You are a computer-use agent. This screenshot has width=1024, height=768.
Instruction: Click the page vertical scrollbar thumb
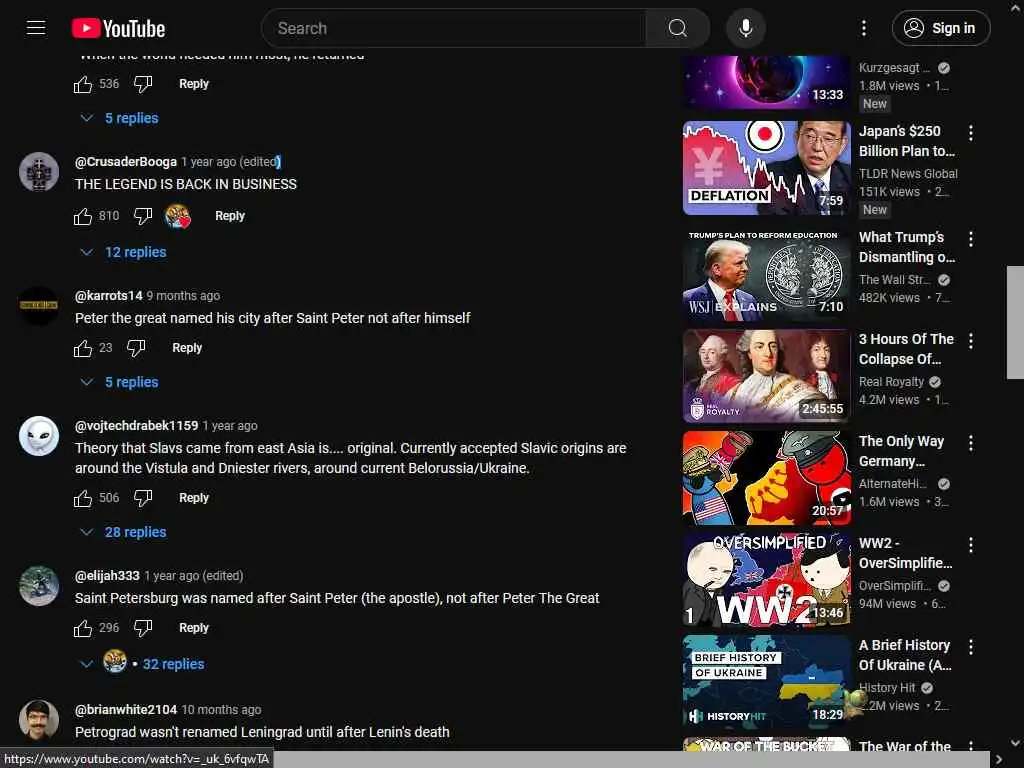pos(1015,322)
